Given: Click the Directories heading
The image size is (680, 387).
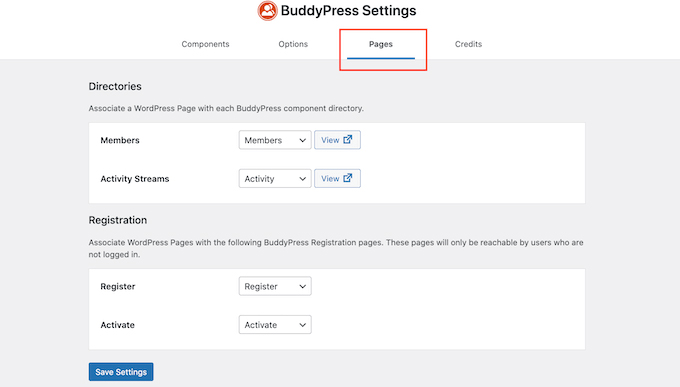Looking at the screenshot, I should [115, 86].
